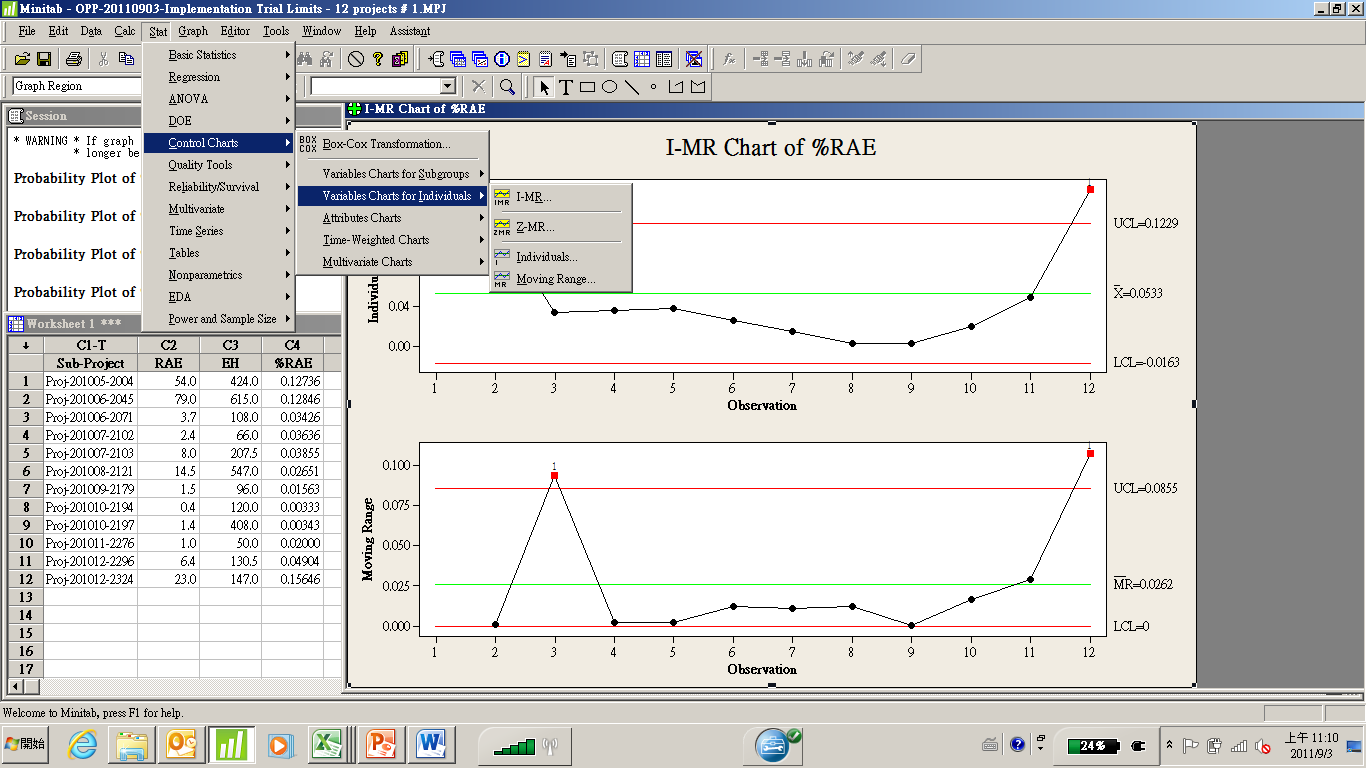
Task: Select the Line drawing tool
Action: (x=631, y=87)
